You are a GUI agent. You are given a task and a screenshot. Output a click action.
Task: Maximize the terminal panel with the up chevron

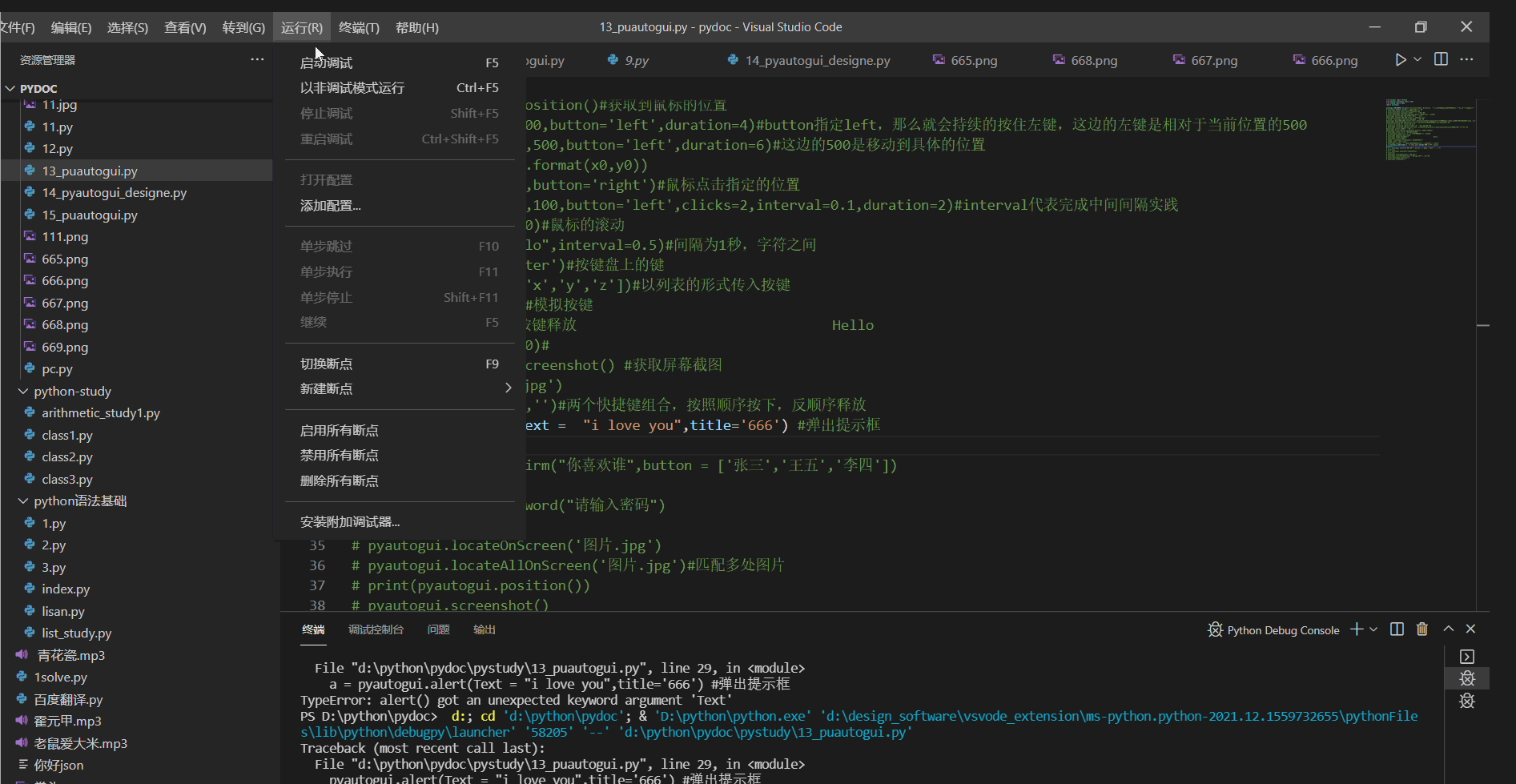pyautogui.click(x=1449, y=629)
